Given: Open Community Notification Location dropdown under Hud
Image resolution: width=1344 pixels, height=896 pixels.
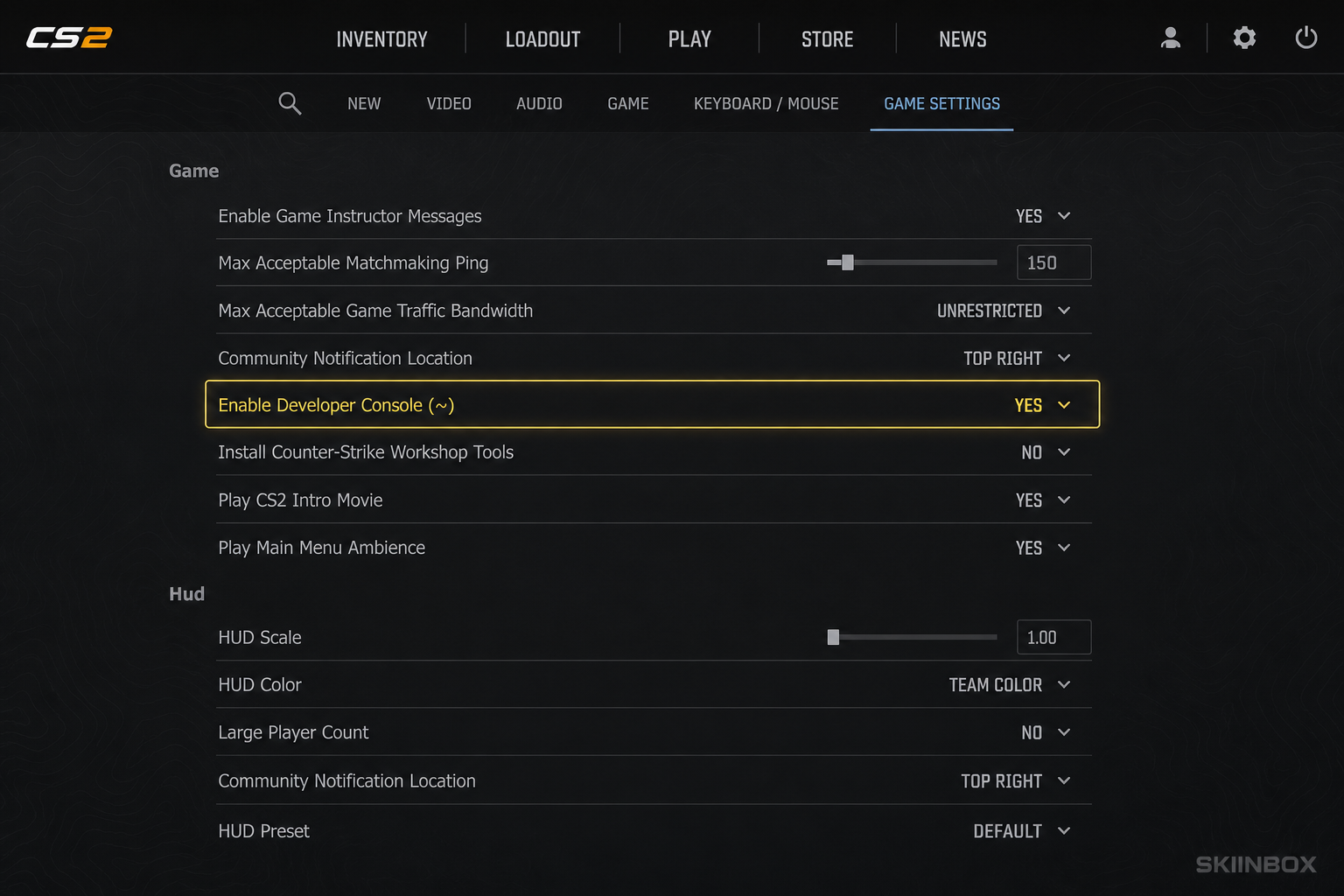Looking at the screenshot, I should click(1016, 780).
